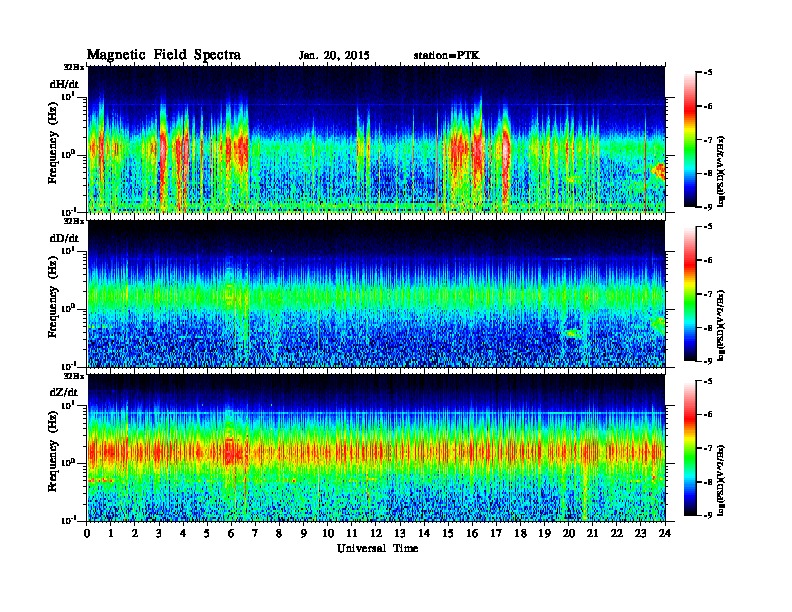The image size is (792, 612).
Task: Click the log PSD units label beside dH/dt colorbar
Action: point(723,171)
